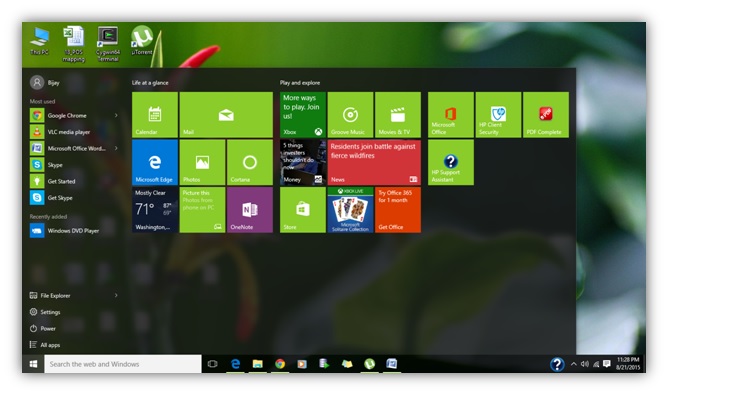This screenshot has height=395, width=736.
Task: Click the volume icon in system tray
Action: click(585, 364)
